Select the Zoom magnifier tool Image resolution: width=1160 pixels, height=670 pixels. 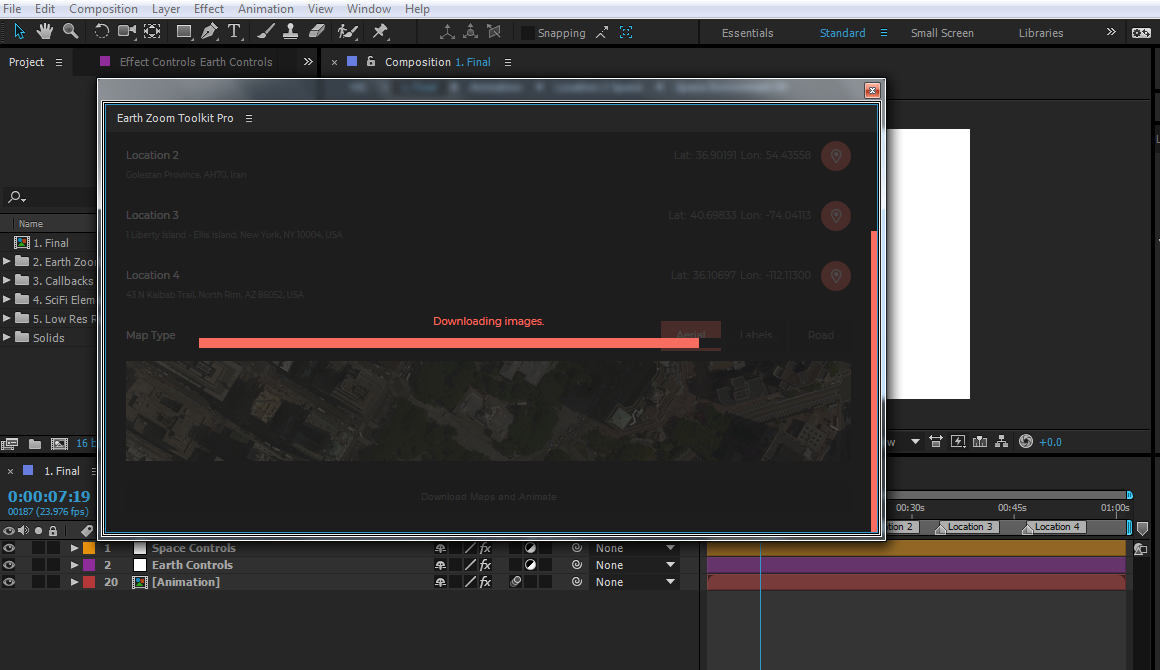click(70, 31)
